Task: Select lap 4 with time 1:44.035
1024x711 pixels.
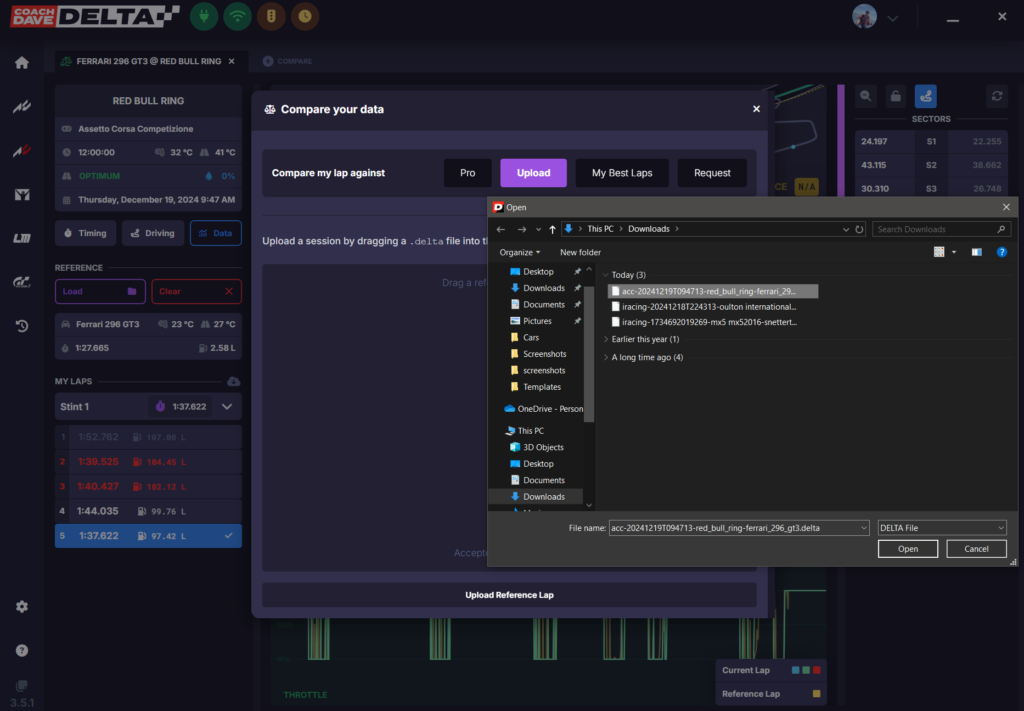Action: 148,511
